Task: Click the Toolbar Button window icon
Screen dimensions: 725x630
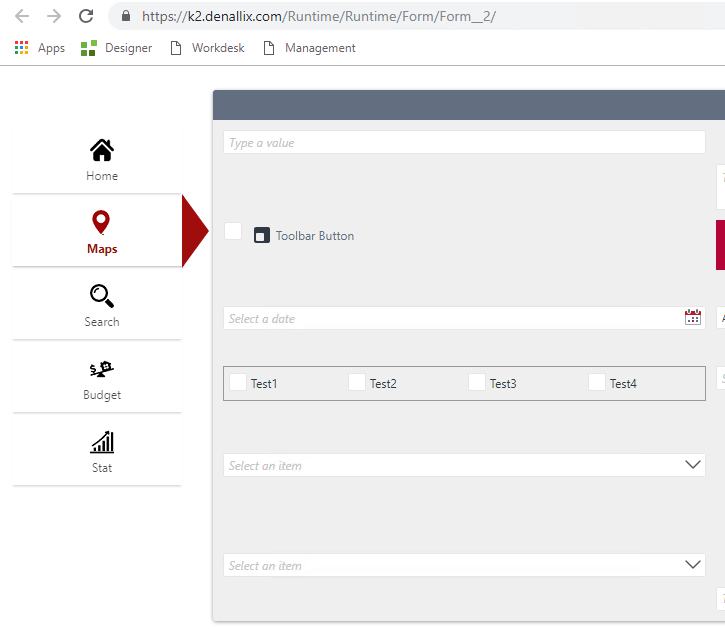Action: (262, 236)
